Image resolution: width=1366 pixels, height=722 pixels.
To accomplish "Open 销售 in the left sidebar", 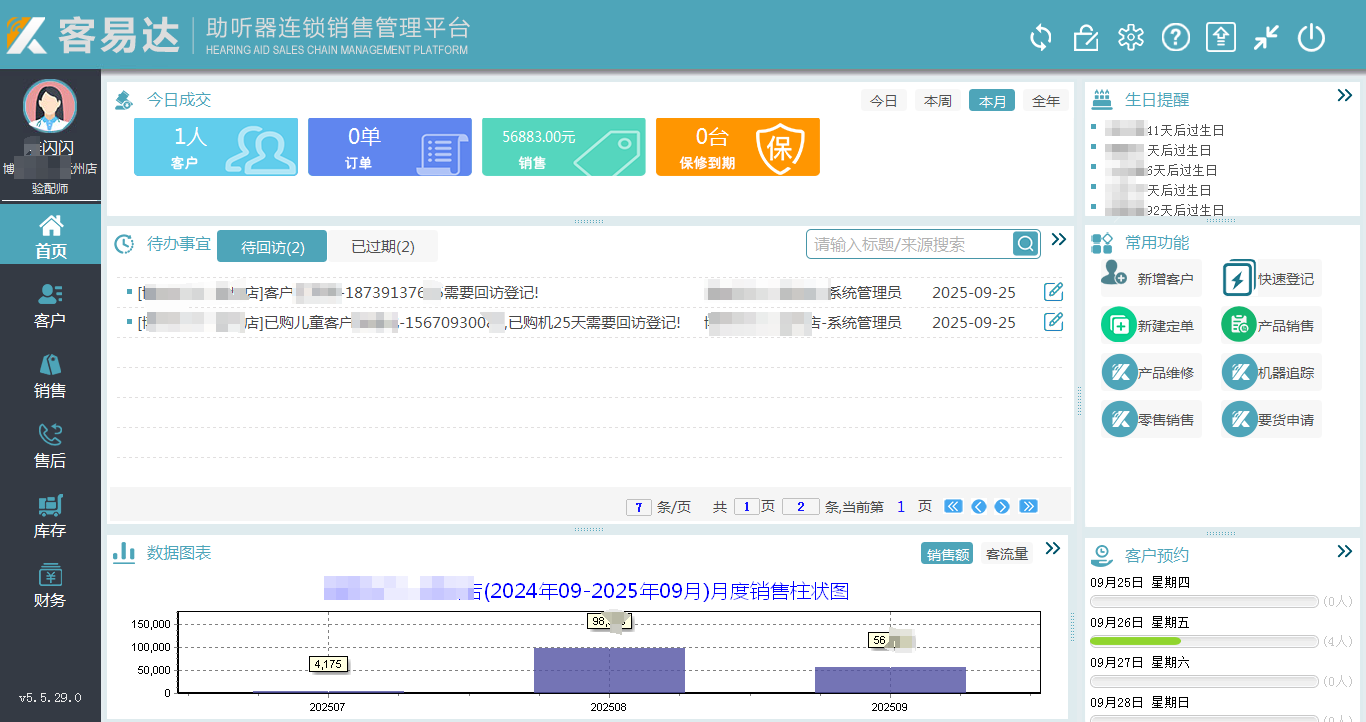I will 50,376.
